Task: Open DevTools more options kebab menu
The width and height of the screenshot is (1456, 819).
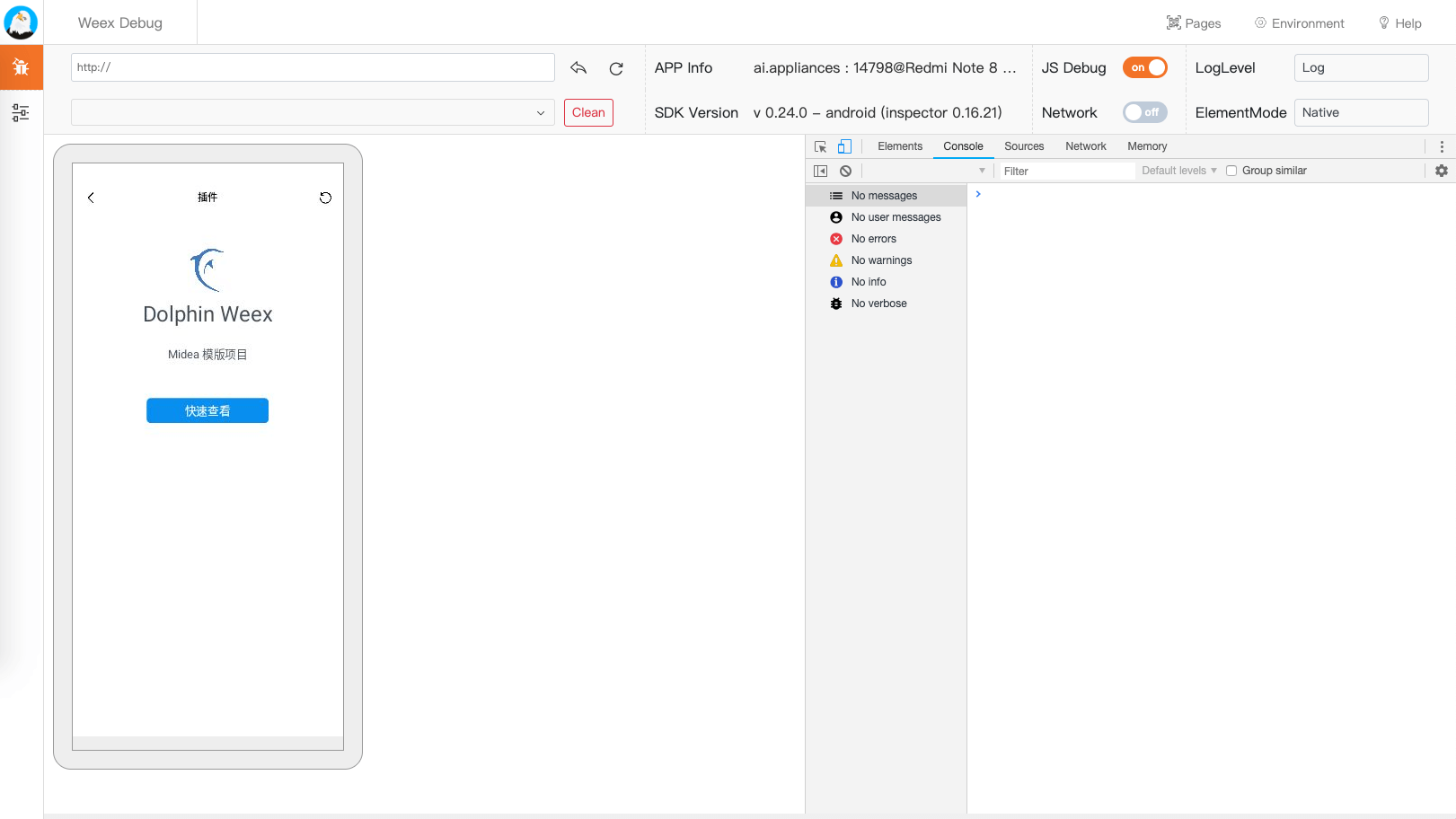Action: [1442, 146]
